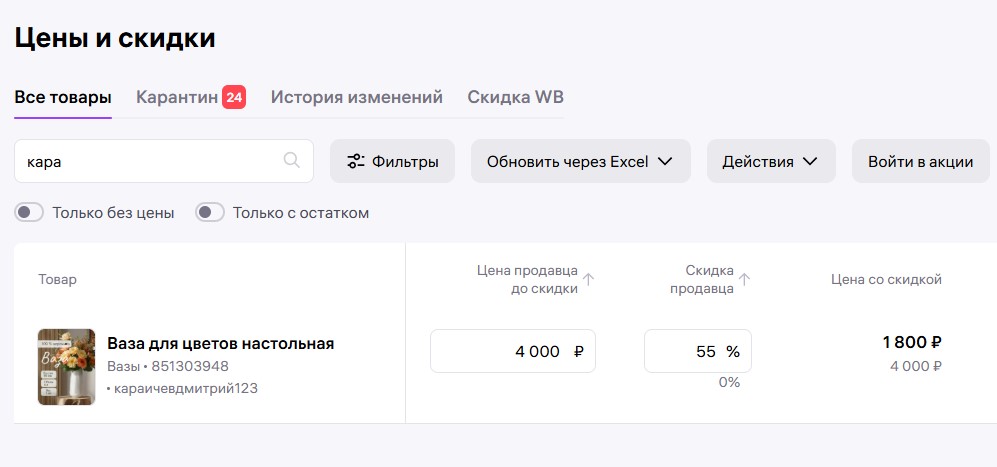The height and width of the screenshot is (467, 997).
Task: Open Фильтры button
Action: [x=392, y=161]
